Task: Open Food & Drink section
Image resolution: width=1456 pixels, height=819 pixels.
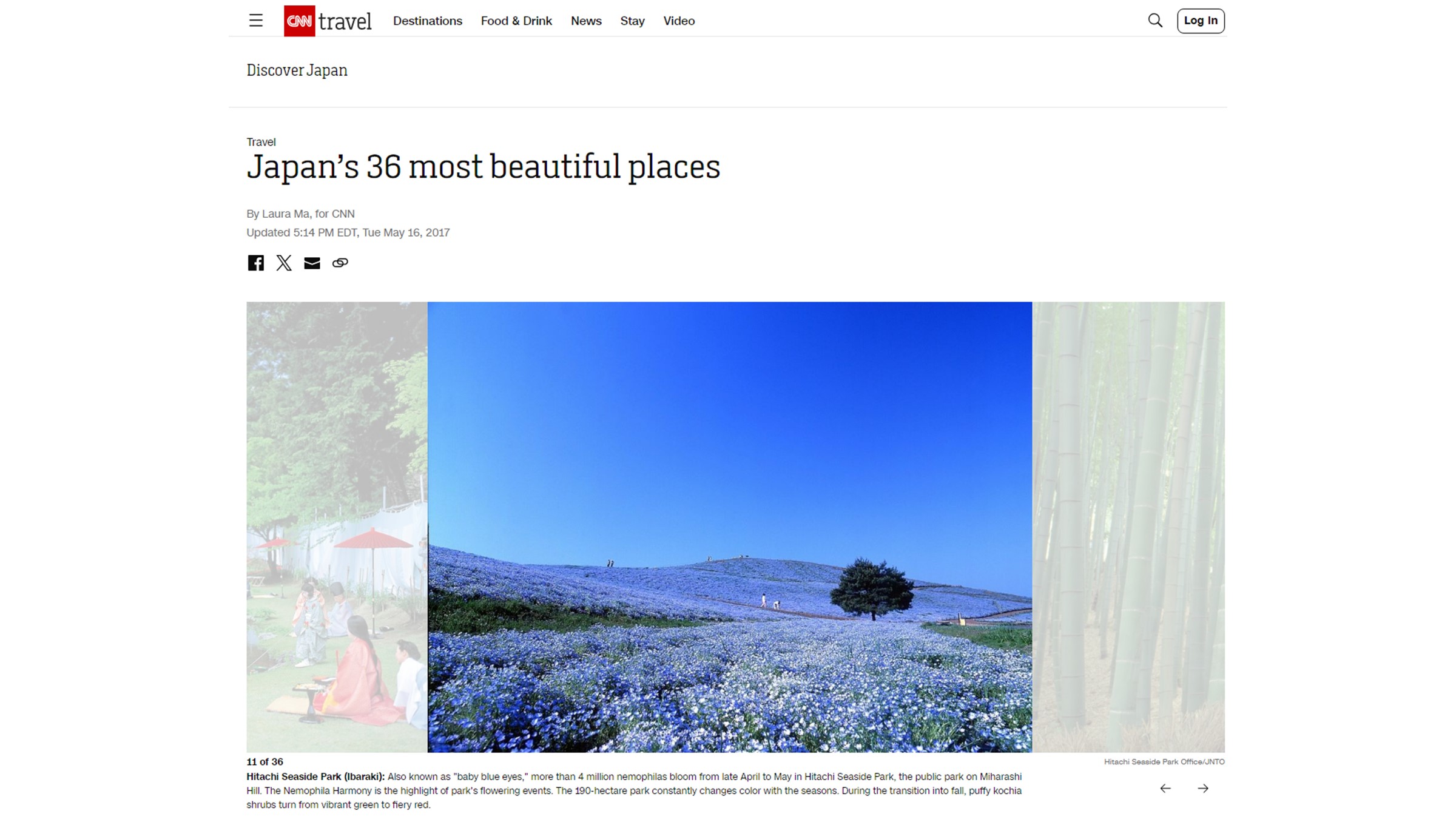Action: 516,21
